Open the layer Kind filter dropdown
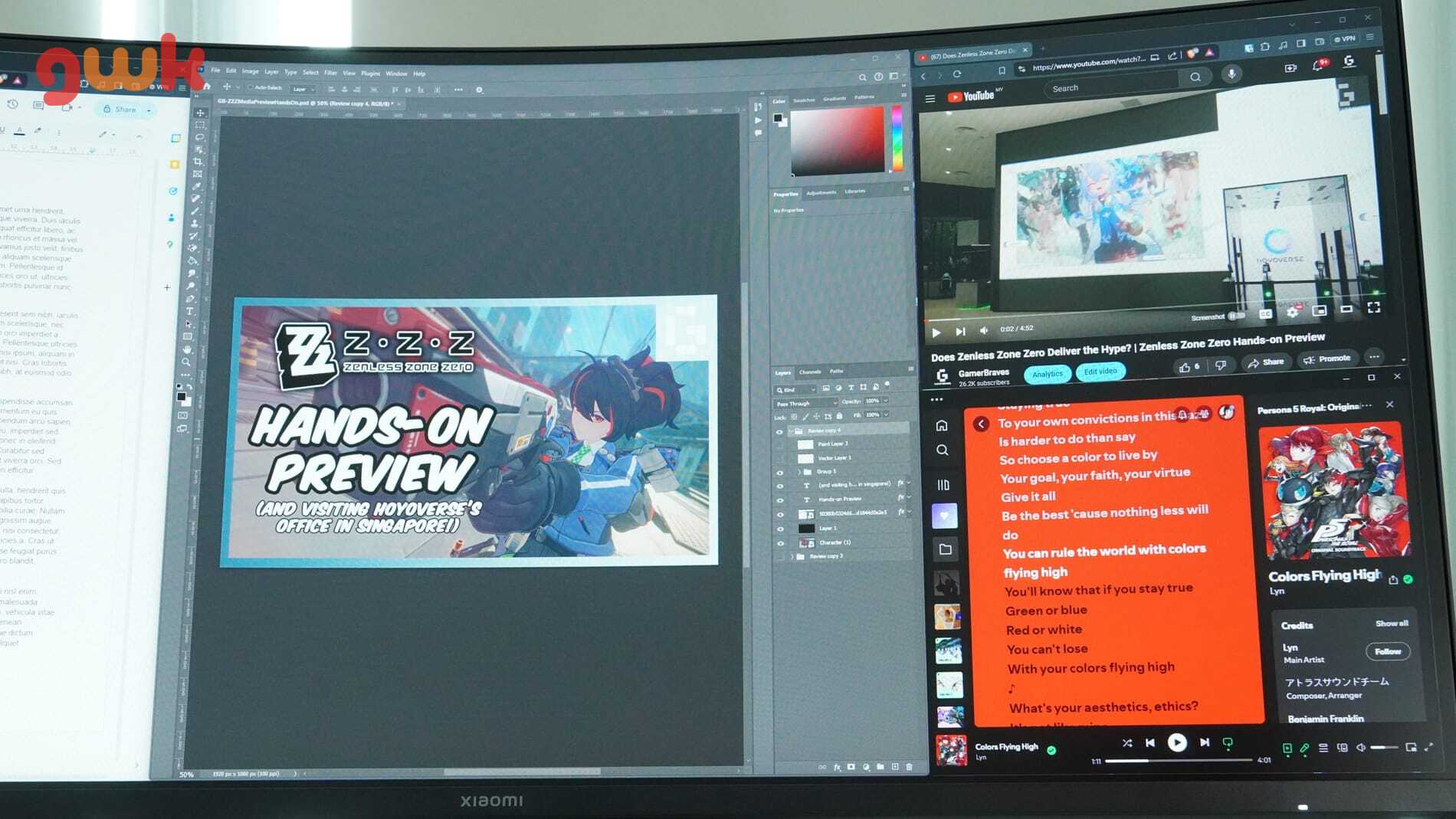The height and width of the screenshot is (819, 1456). click(x=795, y=390)
